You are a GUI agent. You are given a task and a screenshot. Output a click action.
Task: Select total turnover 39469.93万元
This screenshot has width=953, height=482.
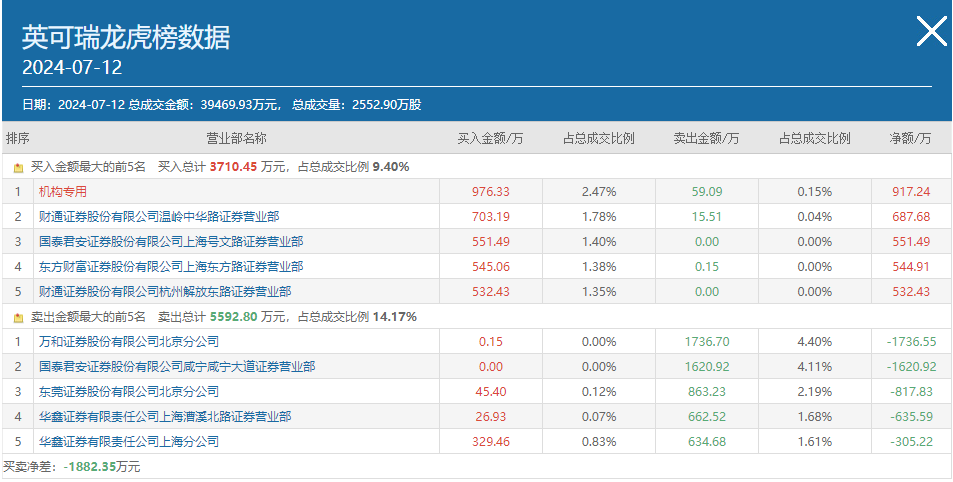238,105
